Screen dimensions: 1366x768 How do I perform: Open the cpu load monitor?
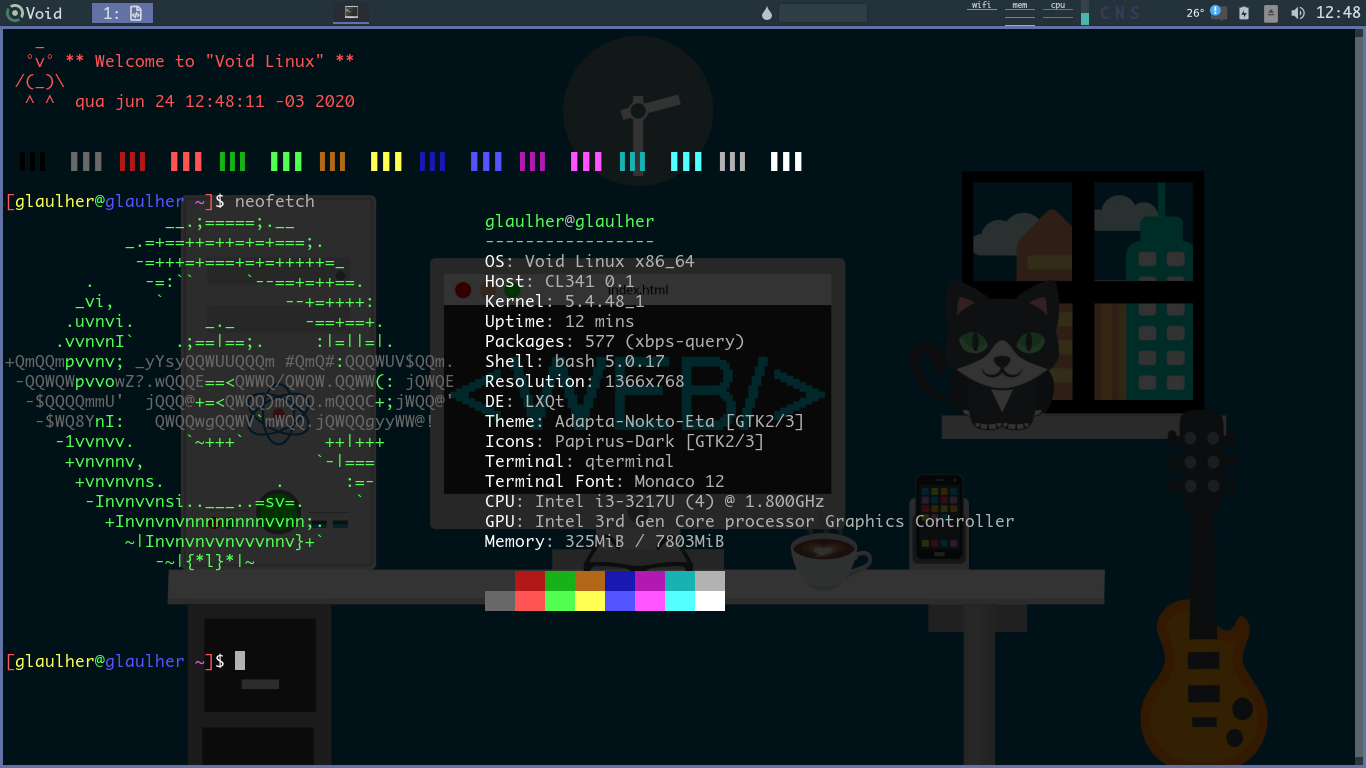(1058, 10)
